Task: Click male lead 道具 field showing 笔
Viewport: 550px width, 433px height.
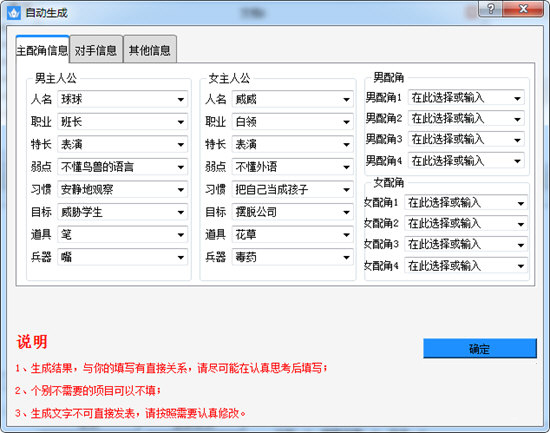Action: pos(122,234)
